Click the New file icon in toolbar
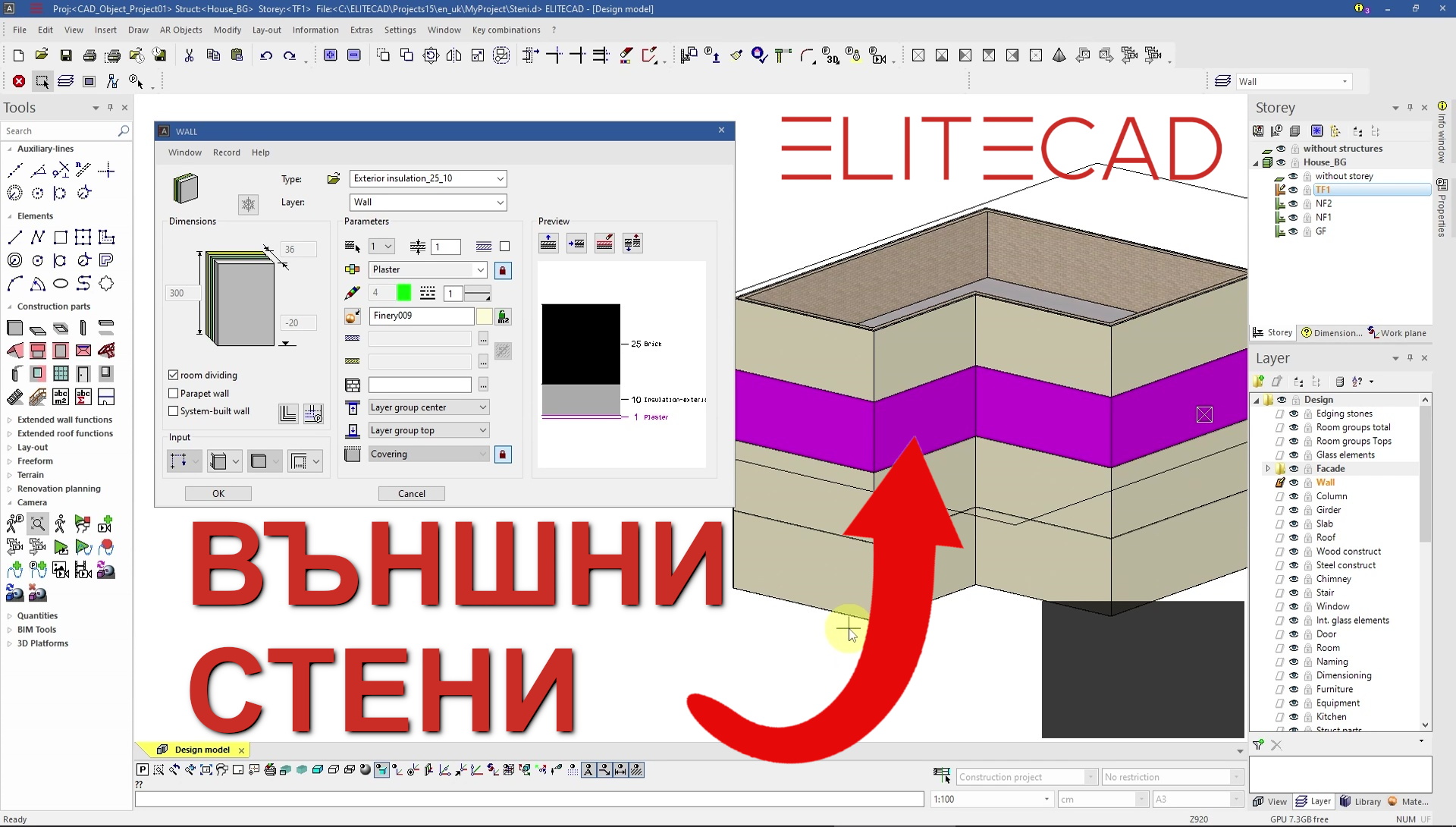Viewport: 1456px width, 827px height. click(x=18, y=55)
